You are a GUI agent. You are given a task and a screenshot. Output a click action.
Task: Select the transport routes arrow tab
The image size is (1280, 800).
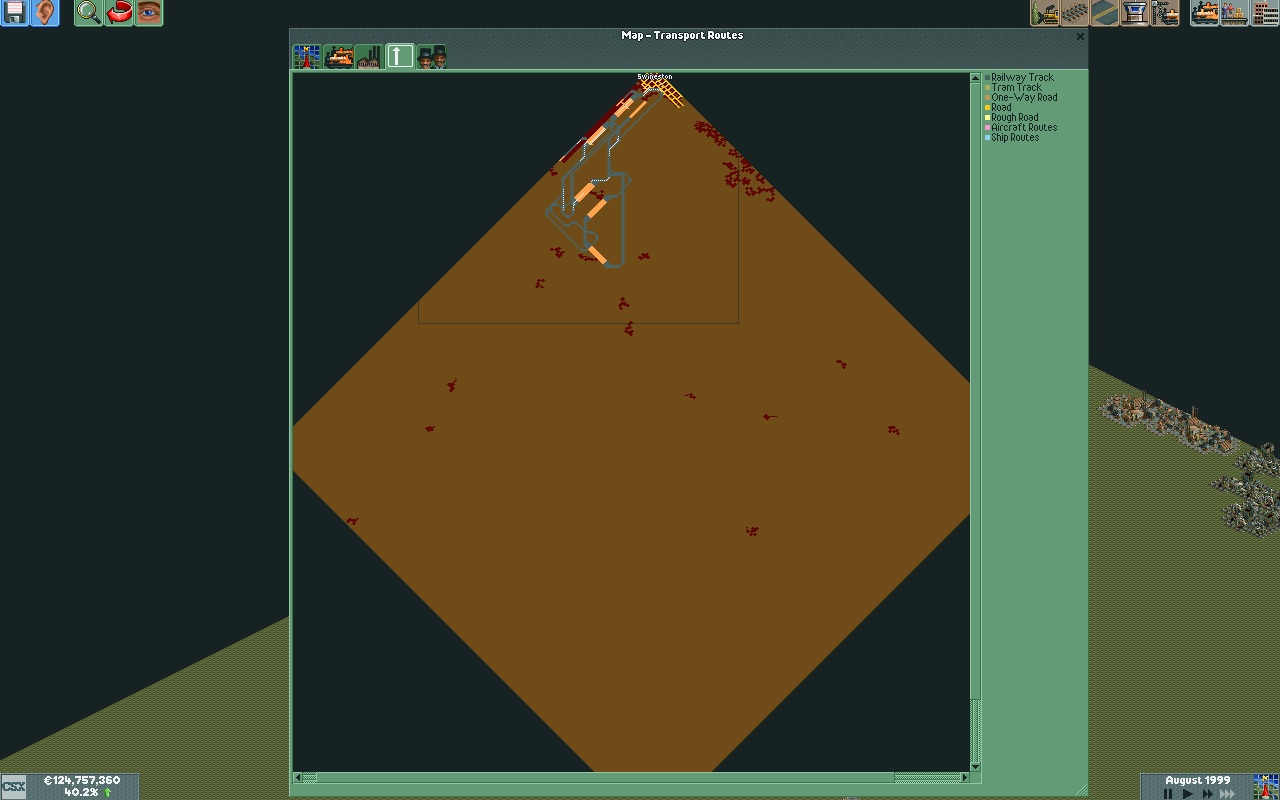(x=400, y=57)
